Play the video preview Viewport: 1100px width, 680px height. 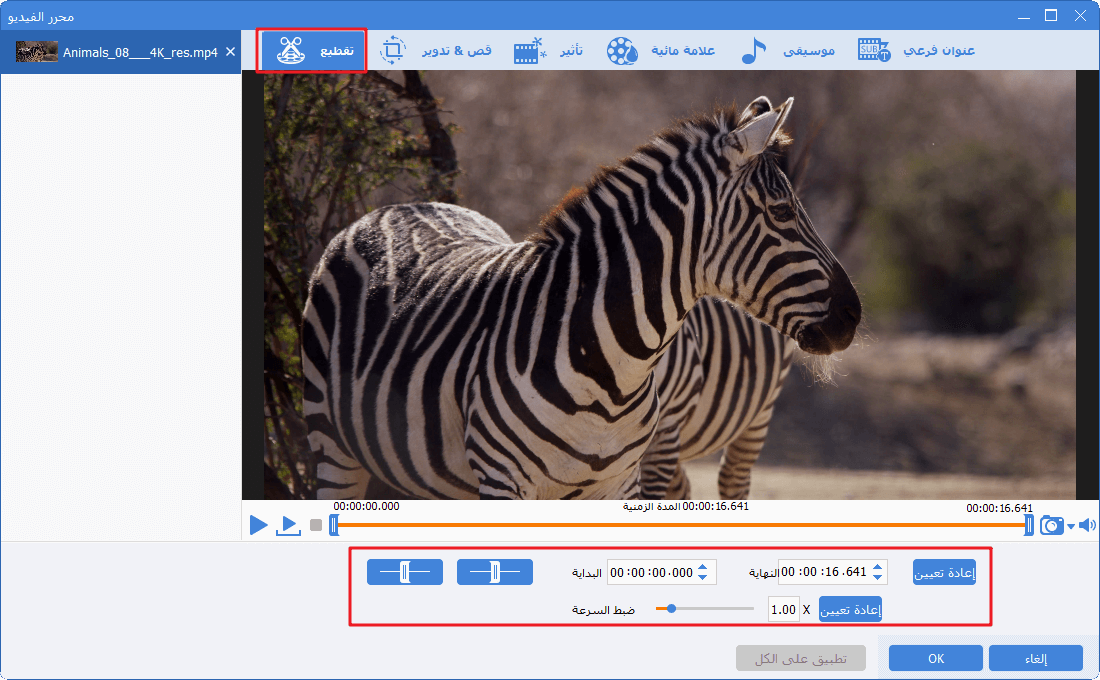point(258,525)
